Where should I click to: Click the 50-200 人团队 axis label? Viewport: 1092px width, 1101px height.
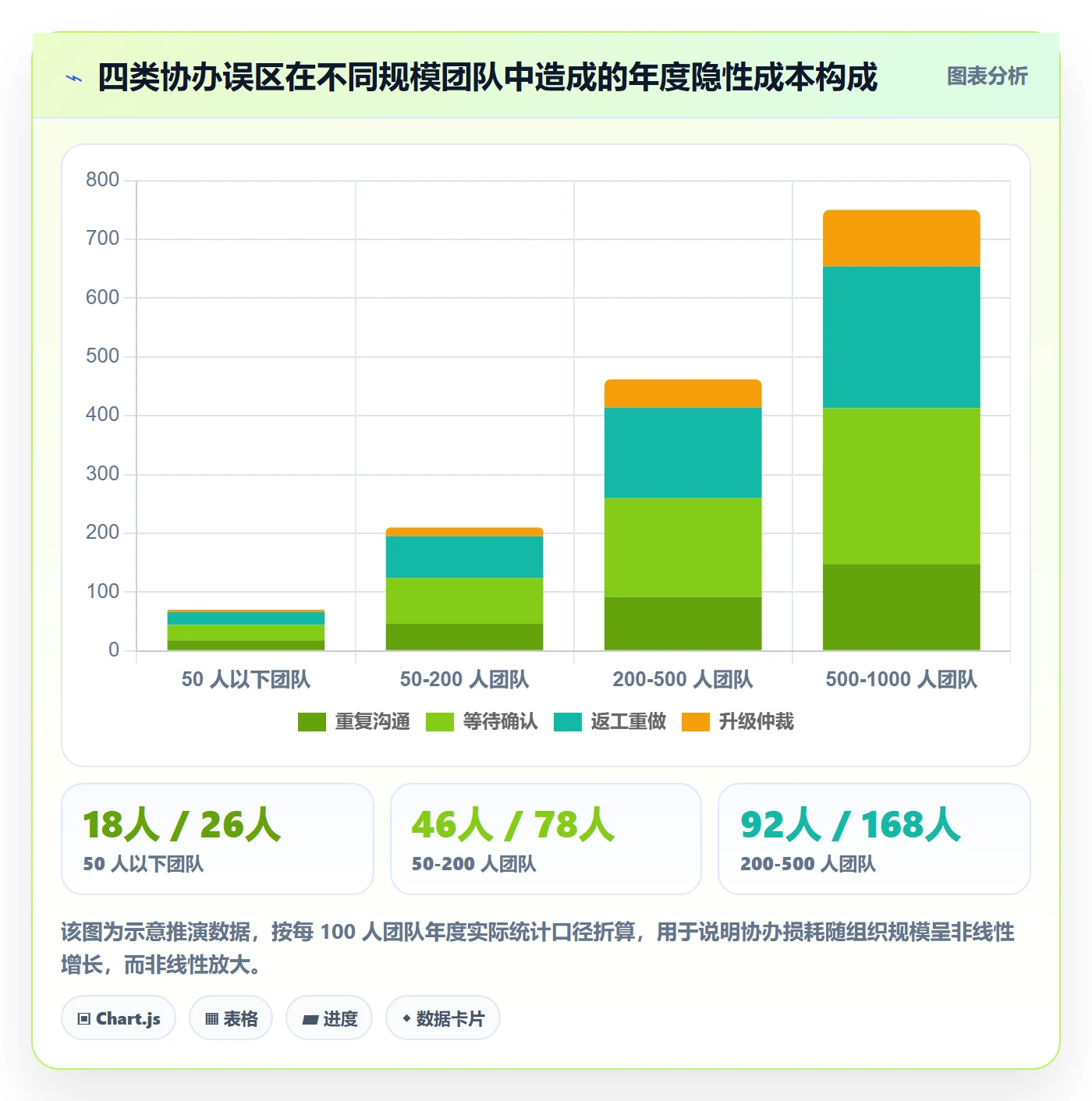pyautogui.click(x=465, y=679)
